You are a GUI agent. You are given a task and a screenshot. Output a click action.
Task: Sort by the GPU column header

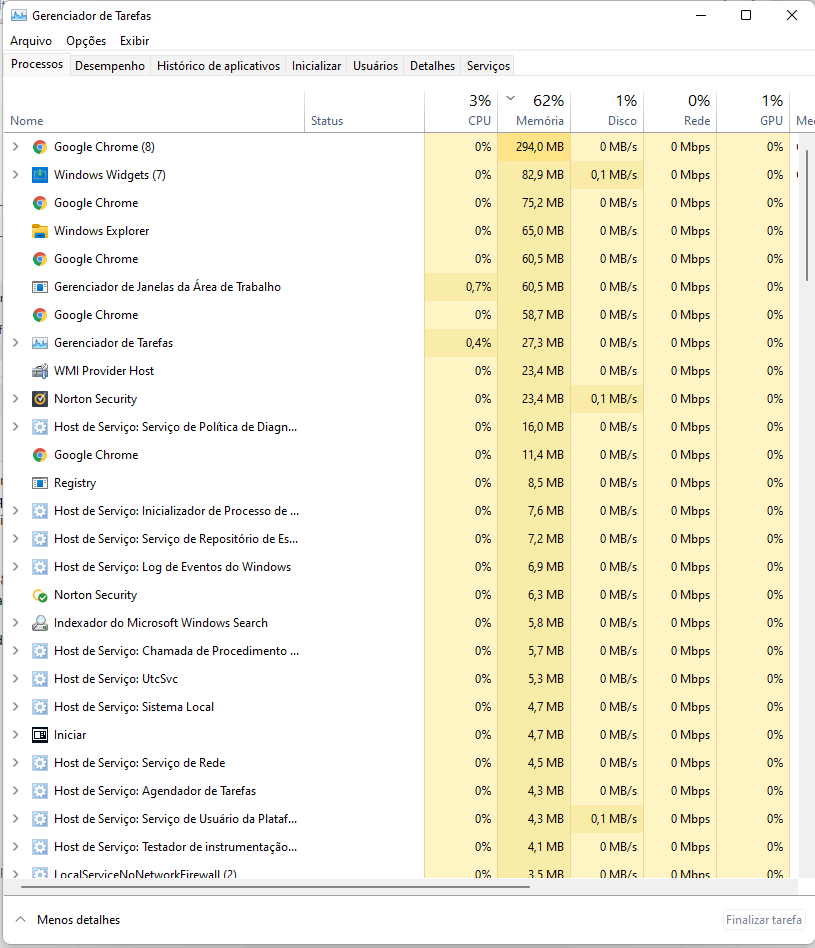[753, 112]
